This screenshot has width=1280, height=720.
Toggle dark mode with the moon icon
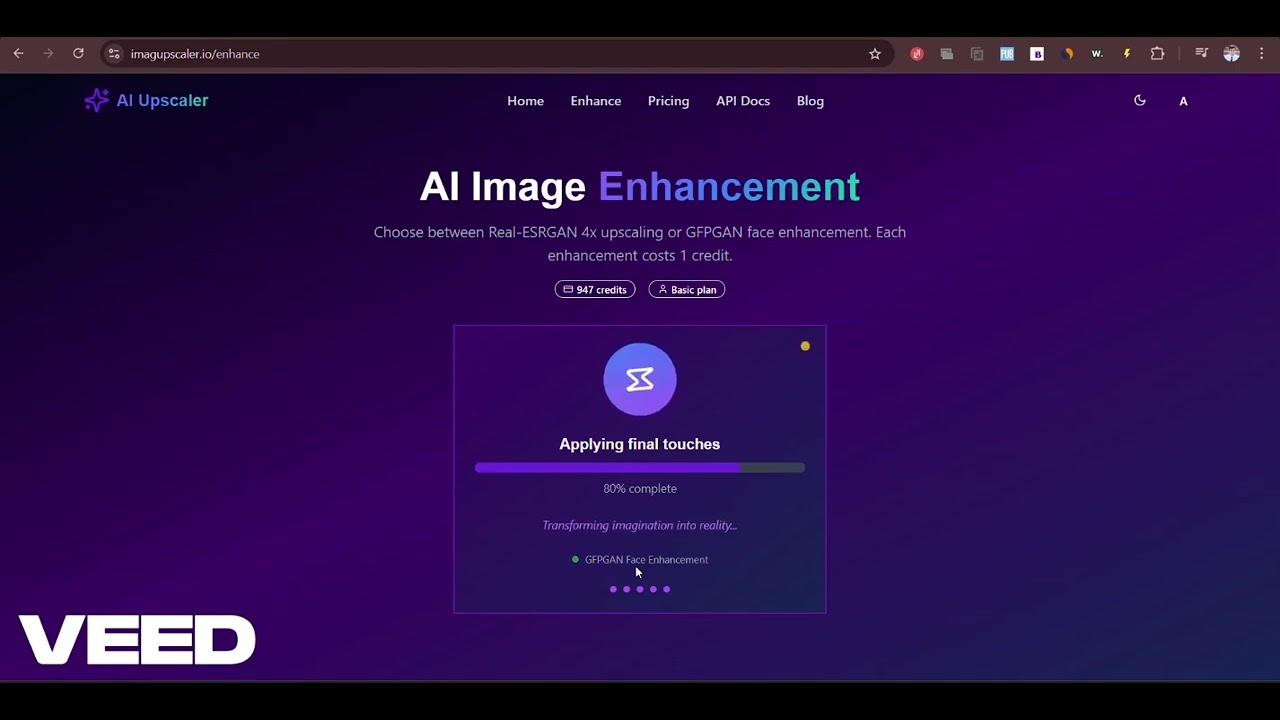pyautogui.click(x=1140, y=100)
